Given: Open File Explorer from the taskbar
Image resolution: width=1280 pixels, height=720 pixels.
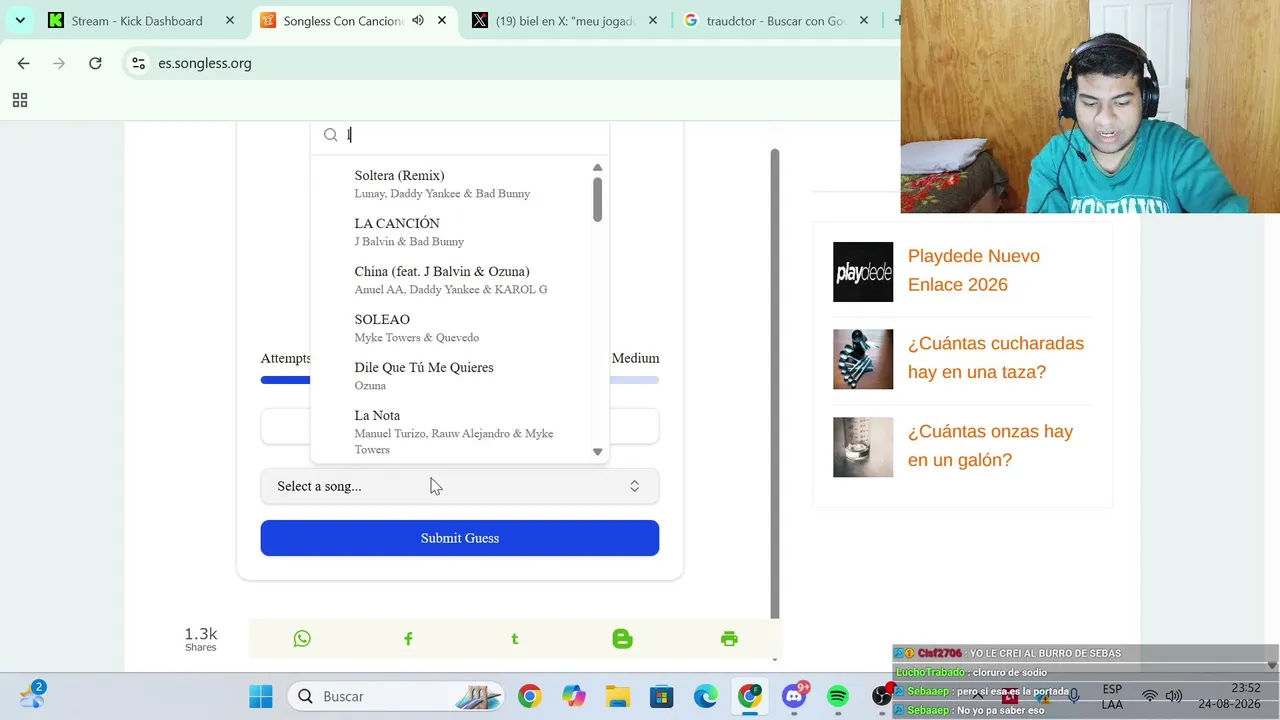Looking at the screenshot, I should (x=618, y=696).
